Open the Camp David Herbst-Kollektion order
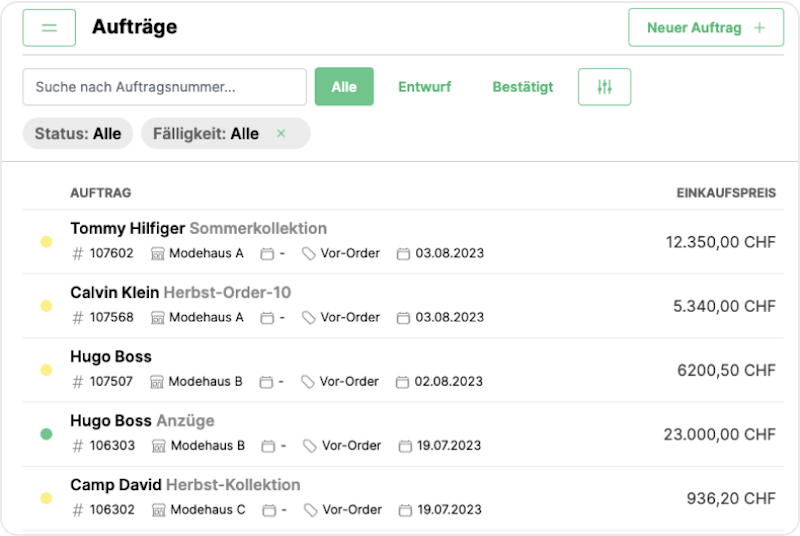800x536 pixels. 185,485
